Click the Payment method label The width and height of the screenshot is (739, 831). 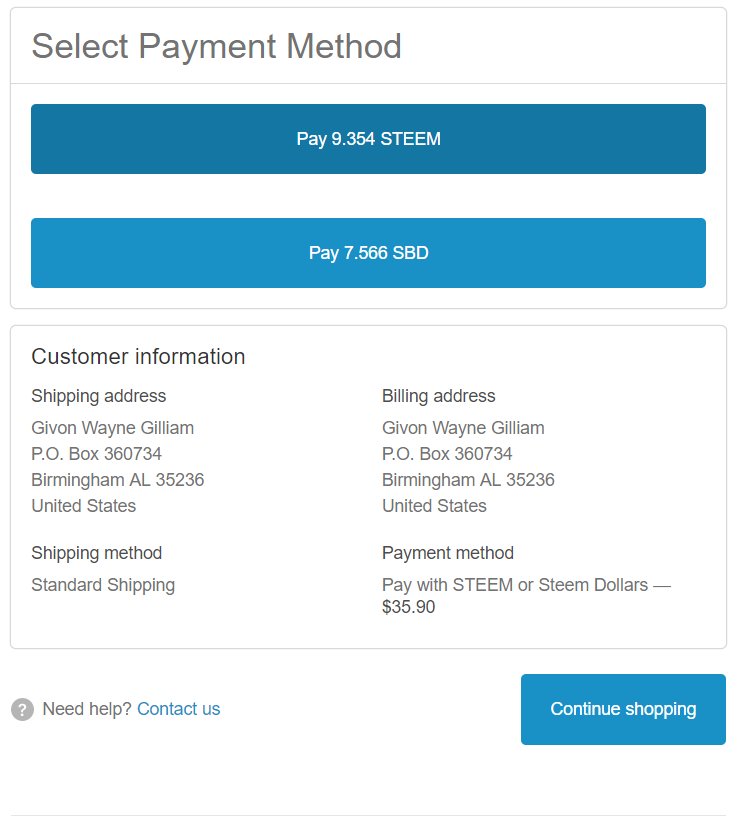pos(447,553)
